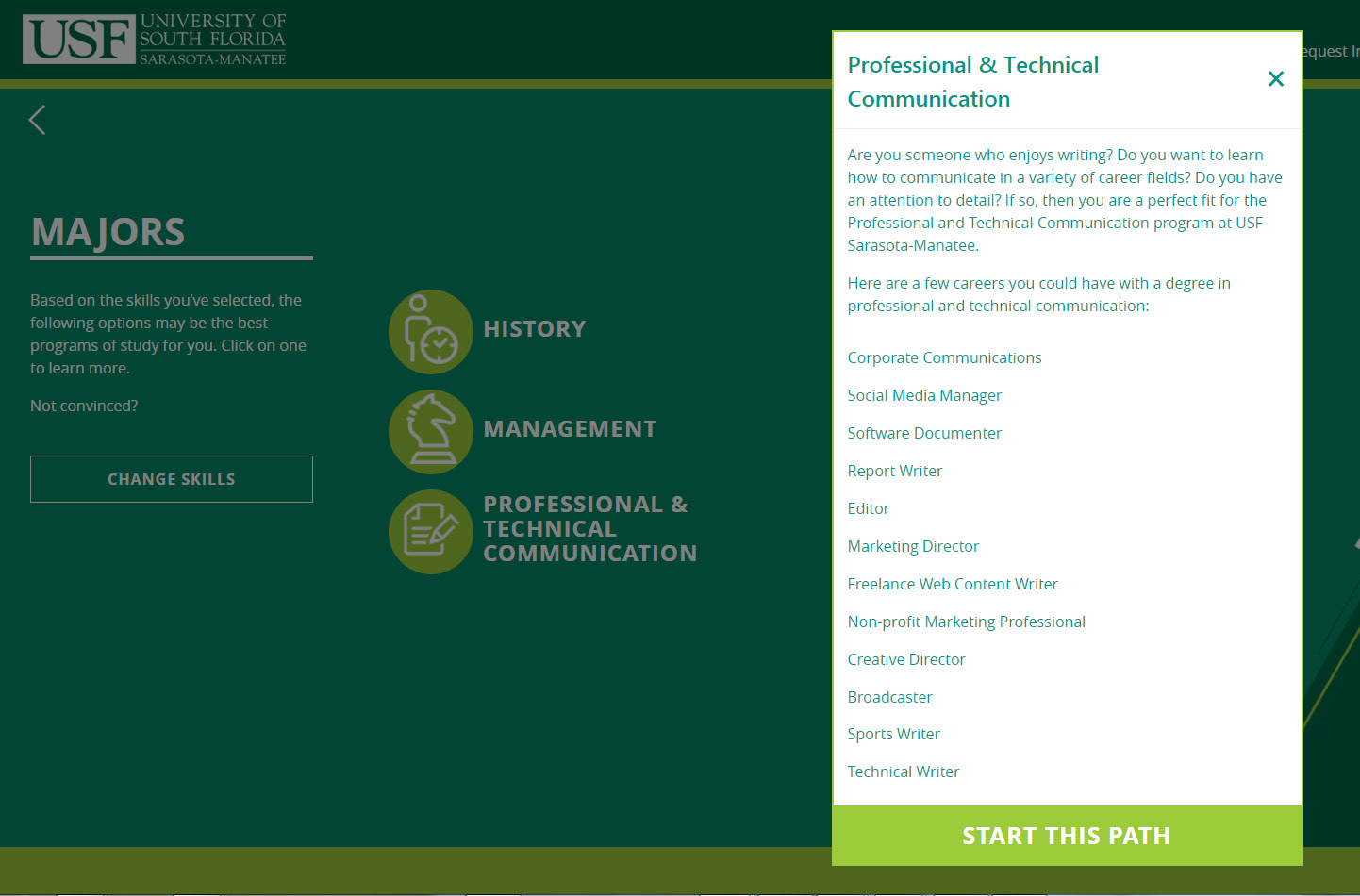Click 'Based on the skills you've selected' description
Screen dimensions: 1360x896
pos(168,334)
